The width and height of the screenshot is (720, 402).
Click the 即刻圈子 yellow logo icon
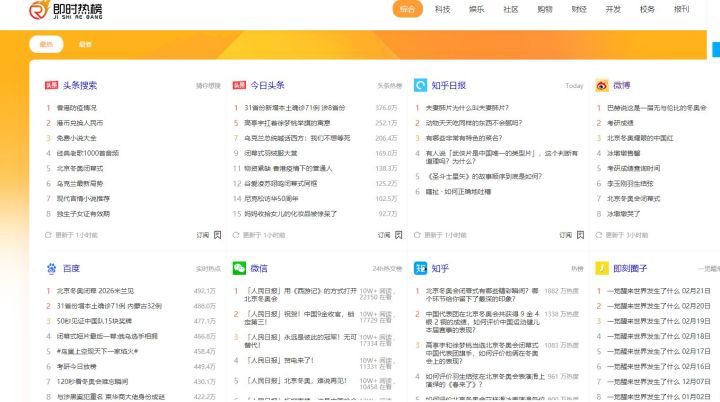tap(602, 268)
